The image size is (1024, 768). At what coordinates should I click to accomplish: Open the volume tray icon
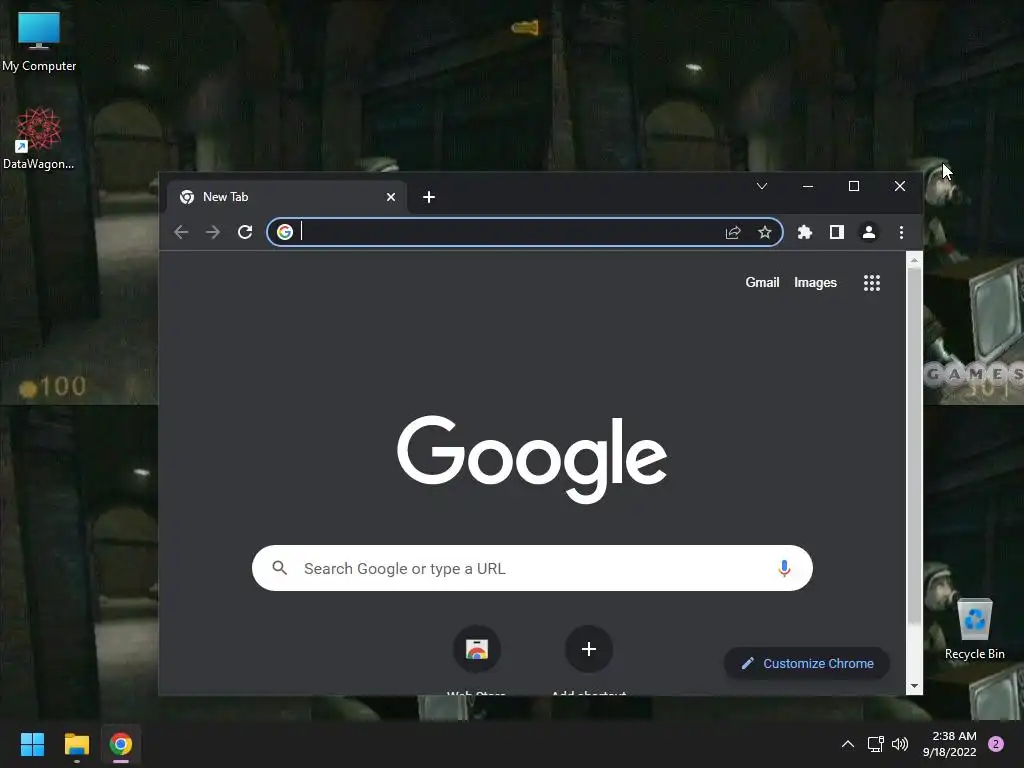[900, 744]
